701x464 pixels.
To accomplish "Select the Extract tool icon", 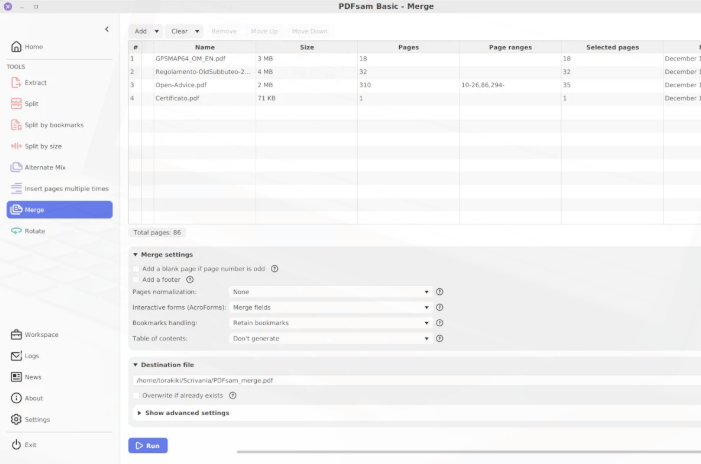I will [16, 82].
